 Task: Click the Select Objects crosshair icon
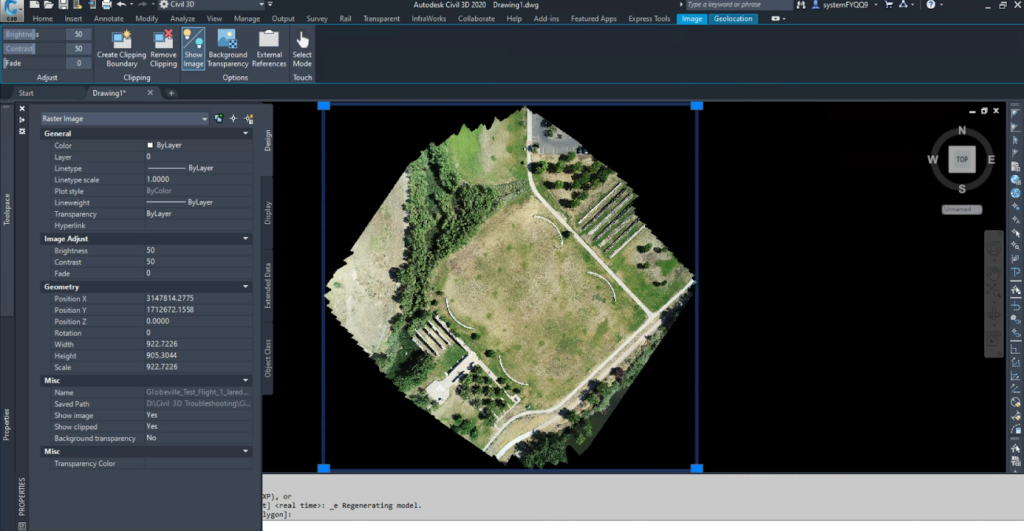[233, 118]
